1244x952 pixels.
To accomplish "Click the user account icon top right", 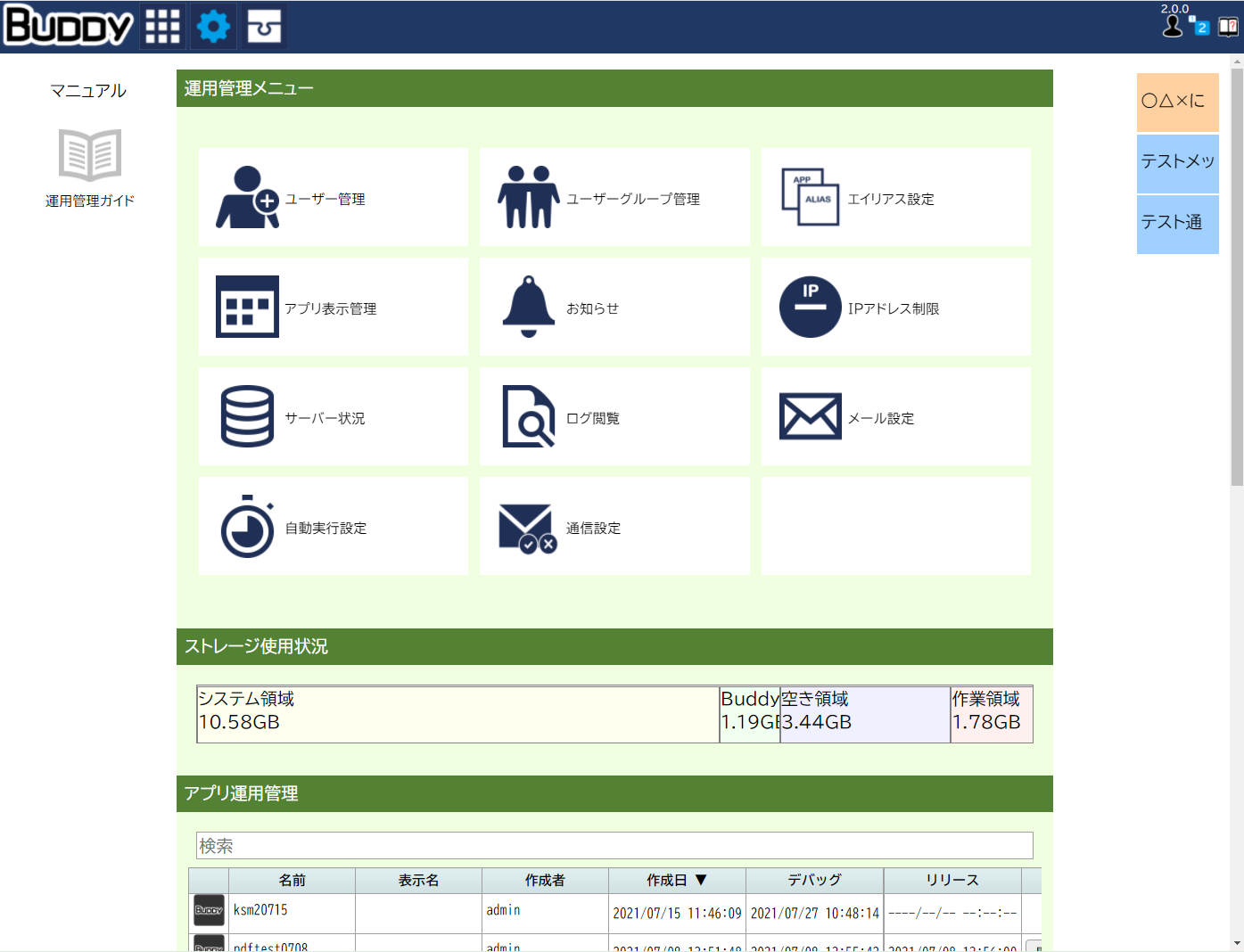I will (1173, 27).
